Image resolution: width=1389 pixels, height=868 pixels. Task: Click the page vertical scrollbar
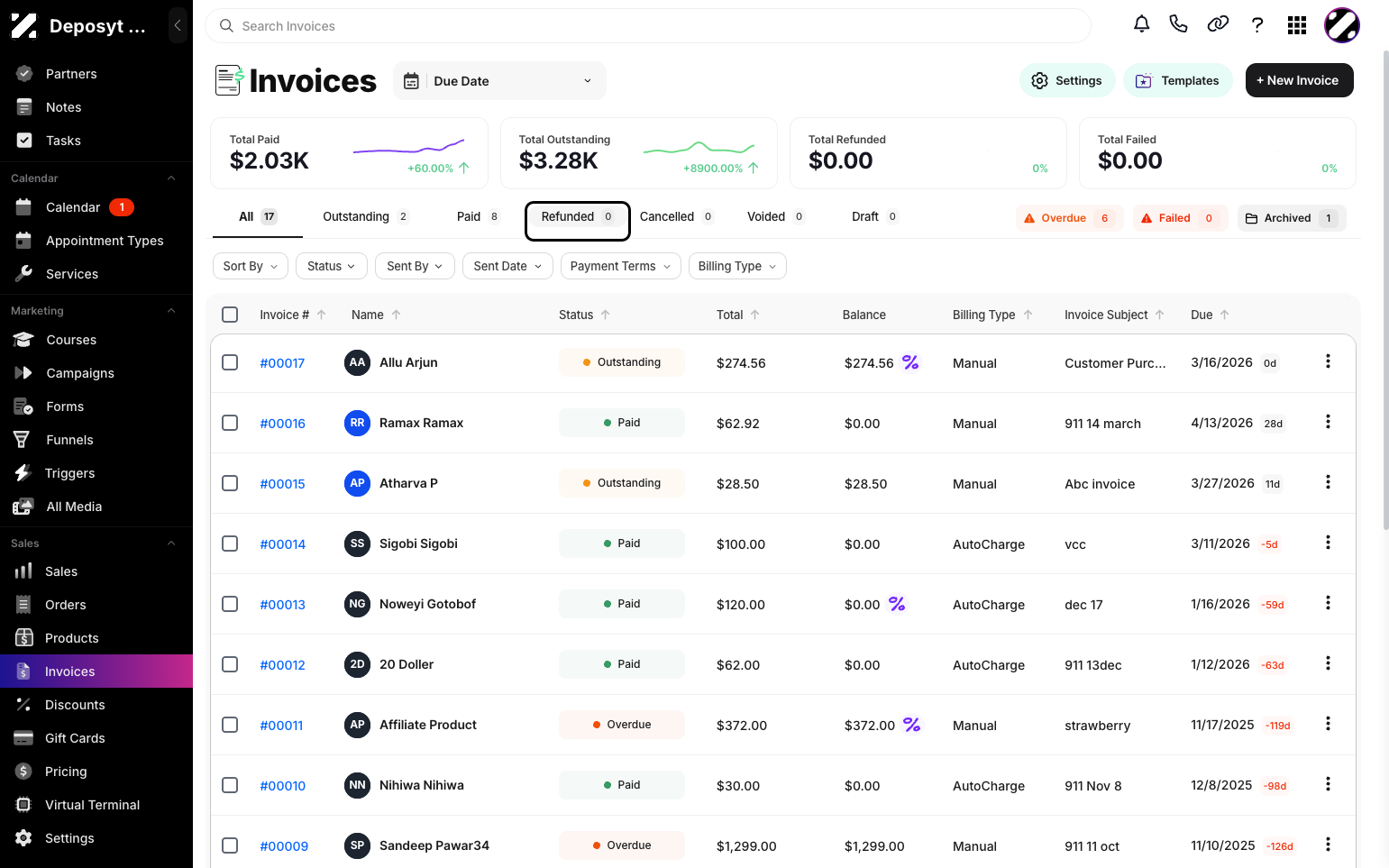click(1385, 288)
